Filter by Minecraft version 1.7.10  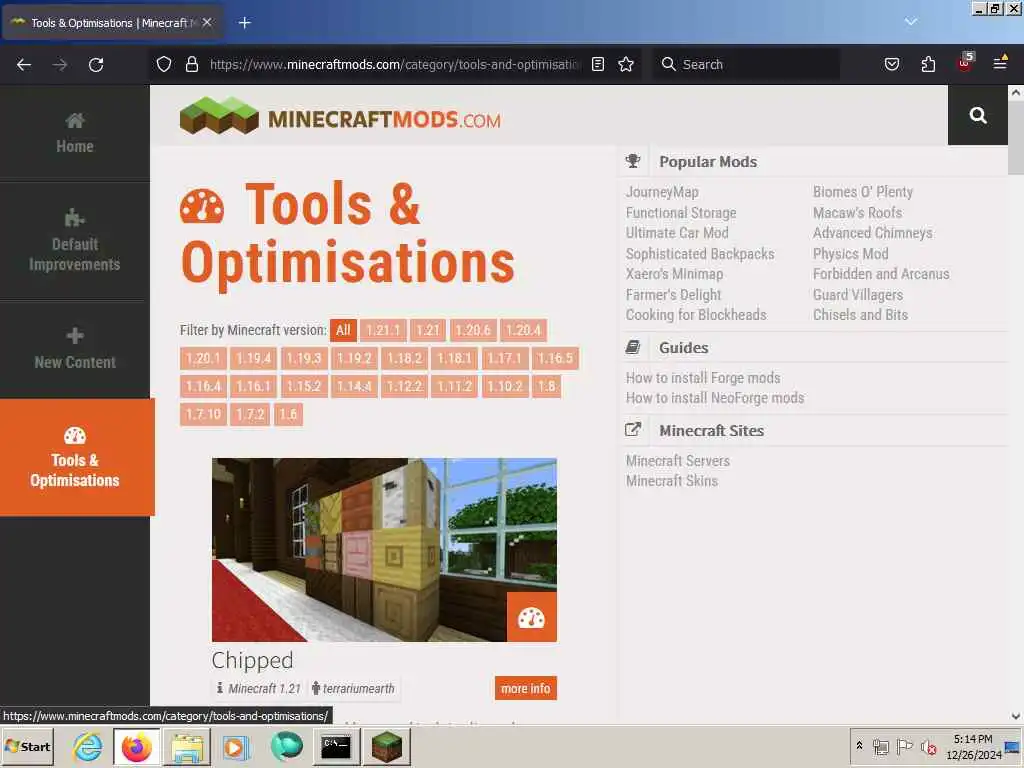(203, 414)
